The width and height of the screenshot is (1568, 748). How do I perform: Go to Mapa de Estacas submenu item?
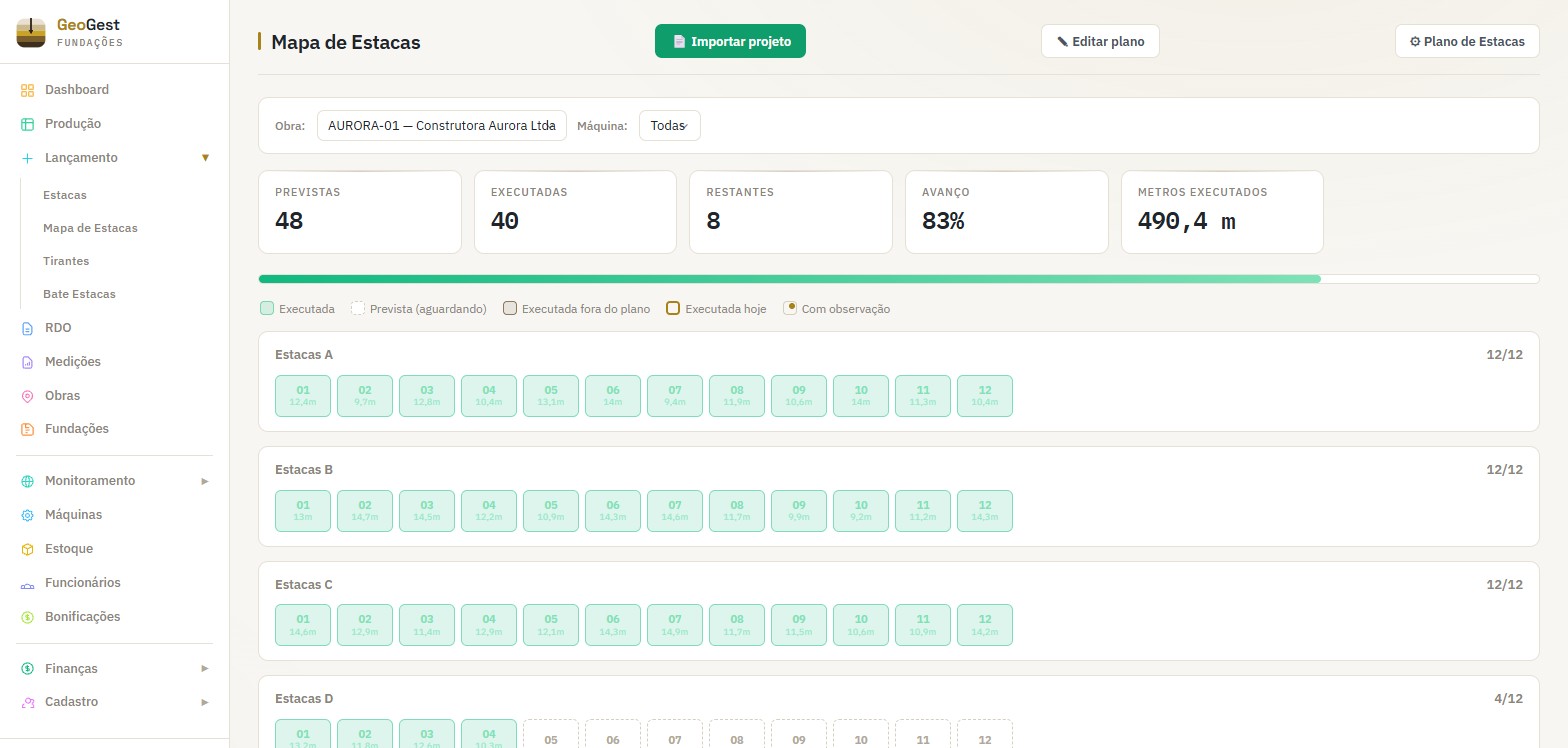90,228
